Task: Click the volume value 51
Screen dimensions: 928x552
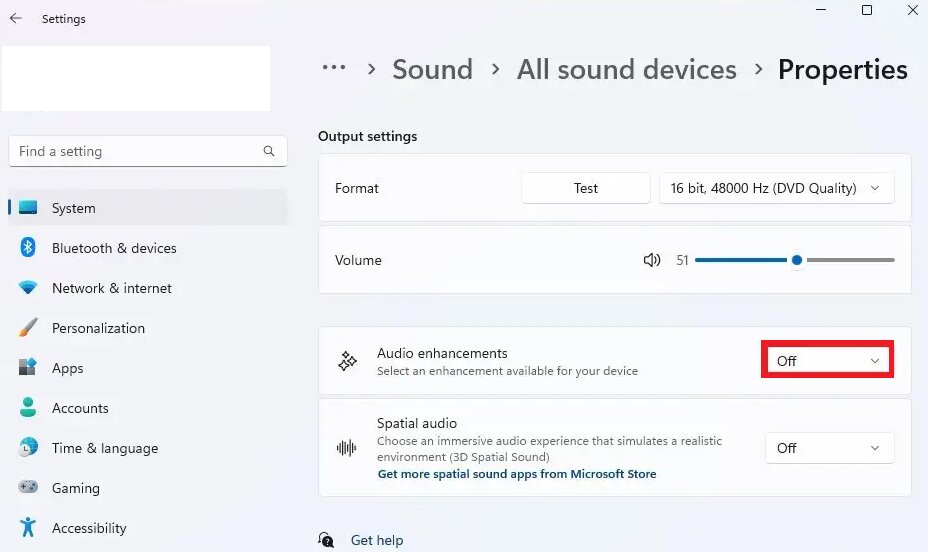Action: coord(682,260)
